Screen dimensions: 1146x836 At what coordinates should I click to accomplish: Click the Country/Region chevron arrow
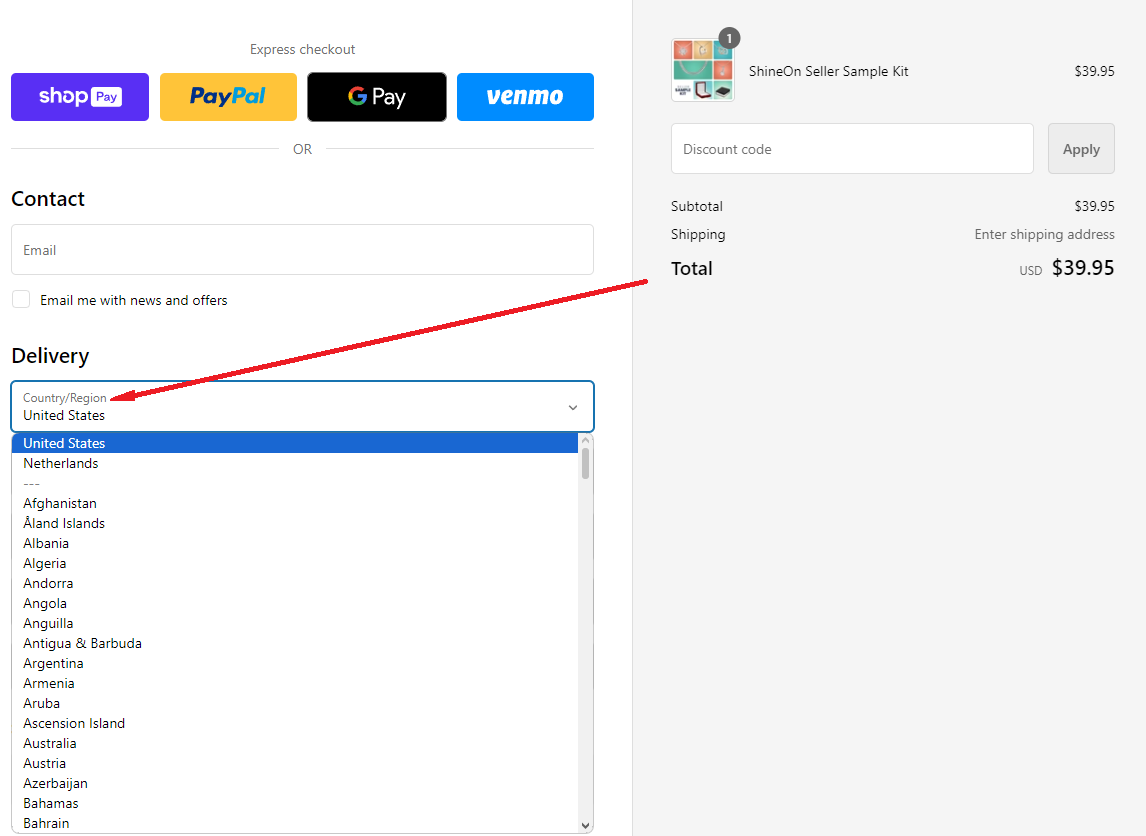pyautogui.click(x=573, y=407)
